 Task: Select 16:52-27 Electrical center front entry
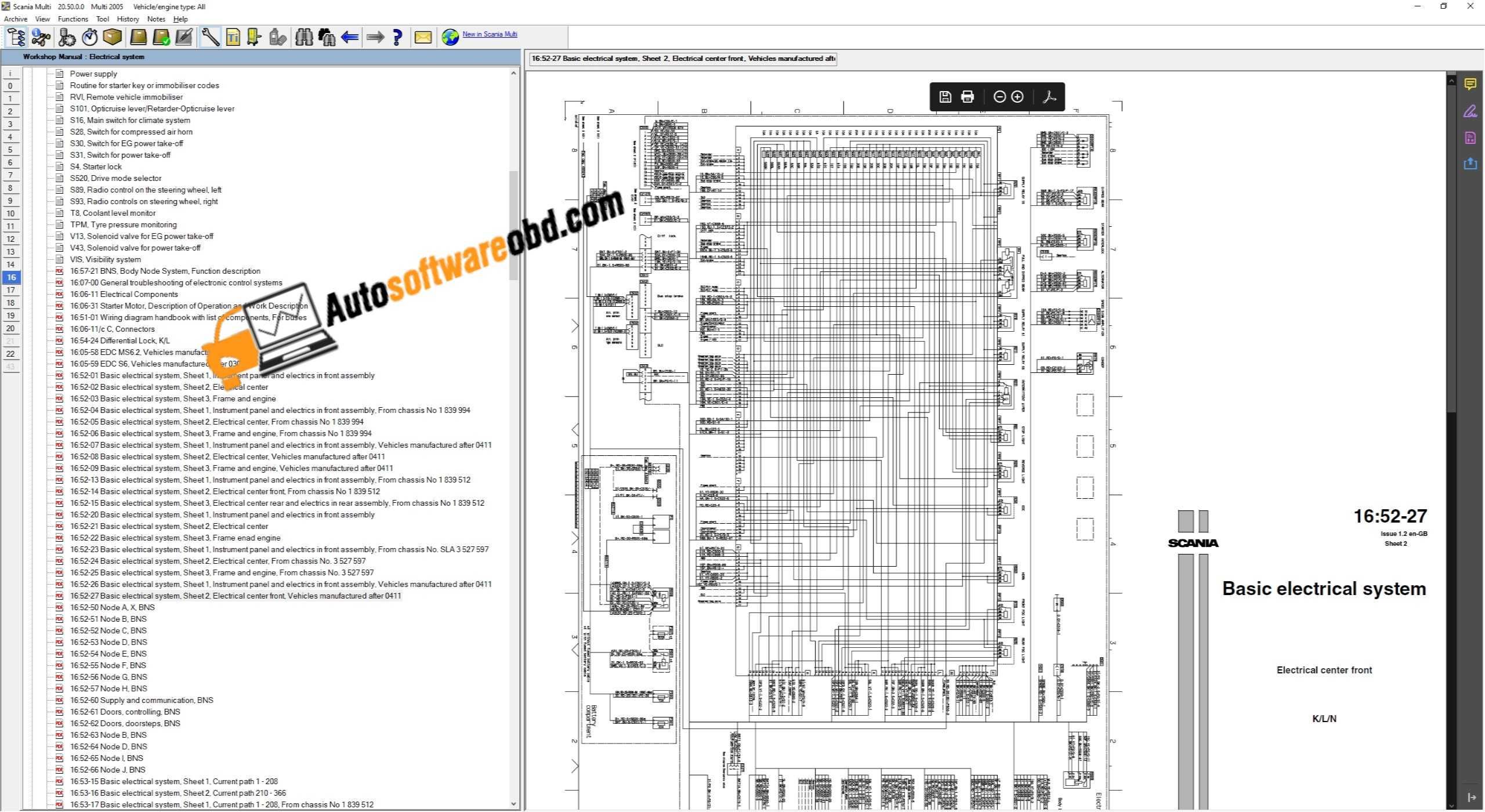pos(236,596)
